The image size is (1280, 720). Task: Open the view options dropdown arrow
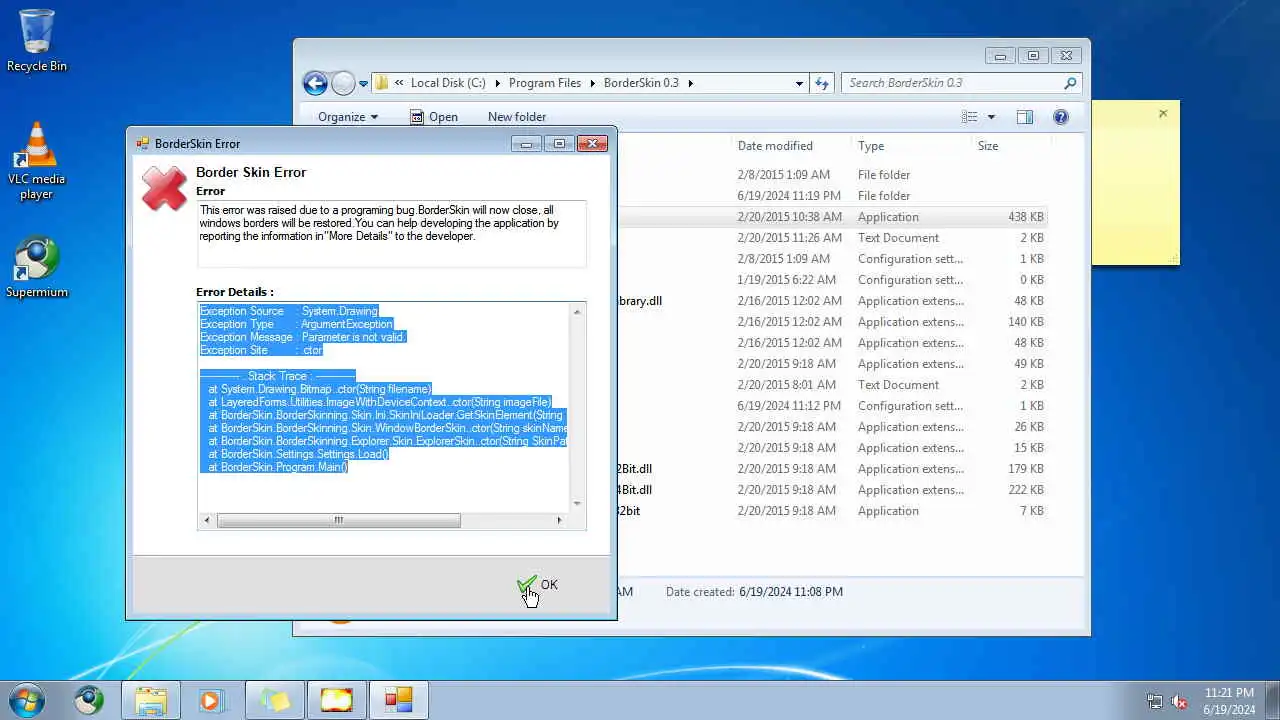(991, 117)
